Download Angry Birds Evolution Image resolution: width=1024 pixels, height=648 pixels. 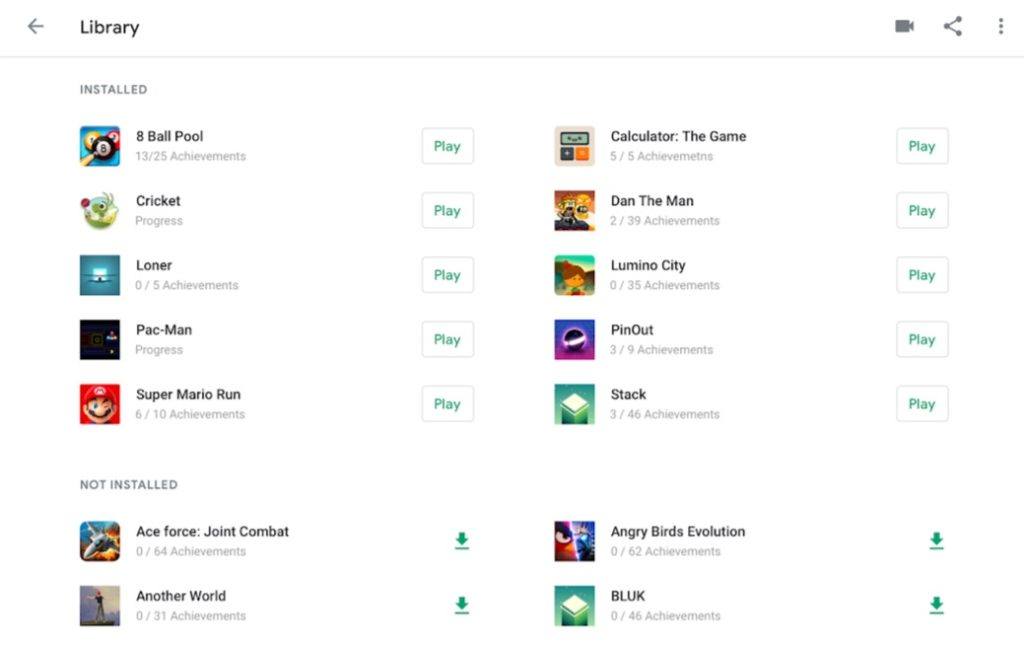tap(936, 541)
